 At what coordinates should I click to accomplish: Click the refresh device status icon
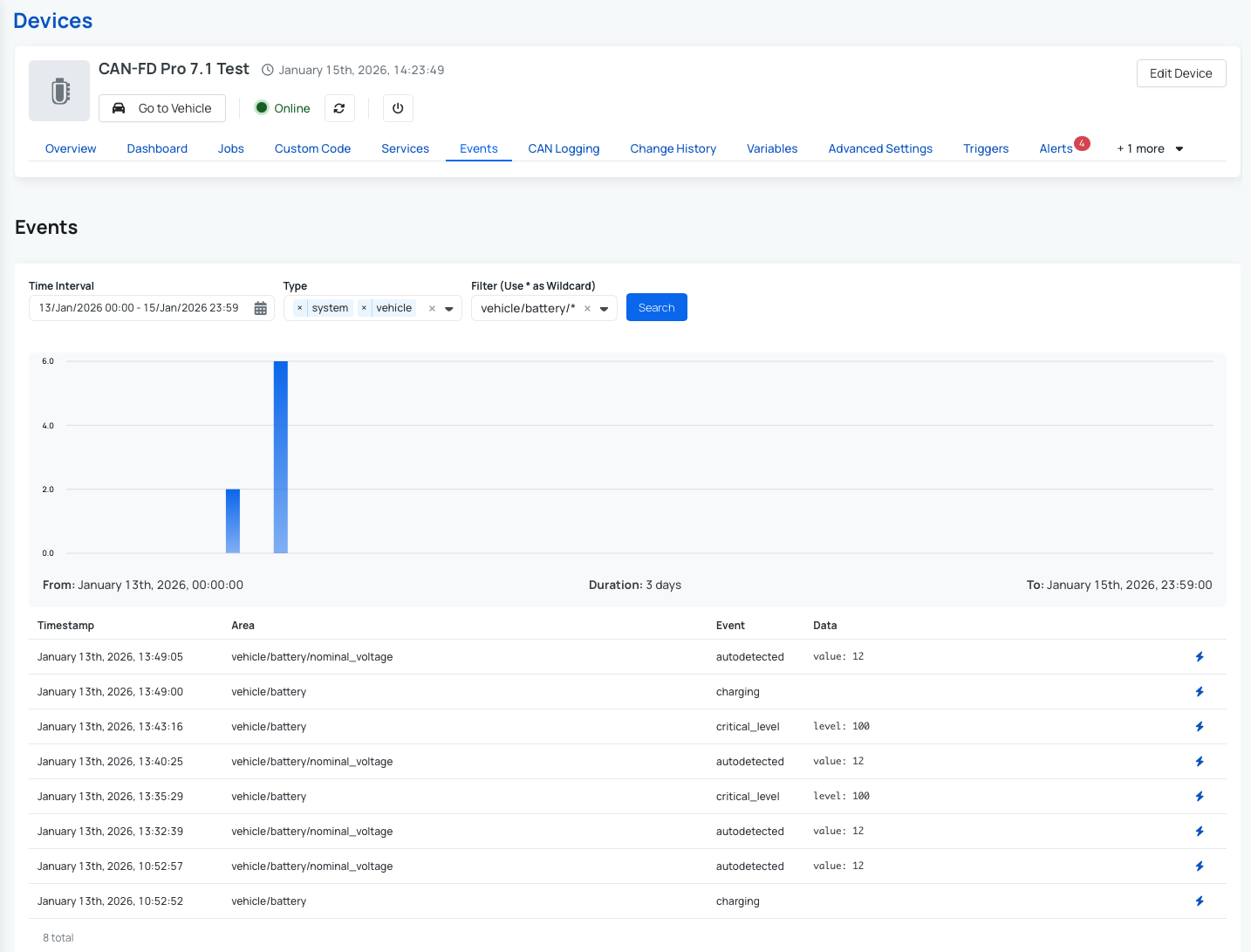pyautogui.click(x=339, y=107)
